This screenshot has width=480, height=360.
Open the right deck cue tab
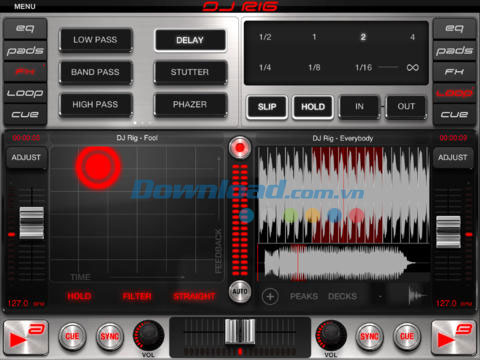[x=454, y=114]
